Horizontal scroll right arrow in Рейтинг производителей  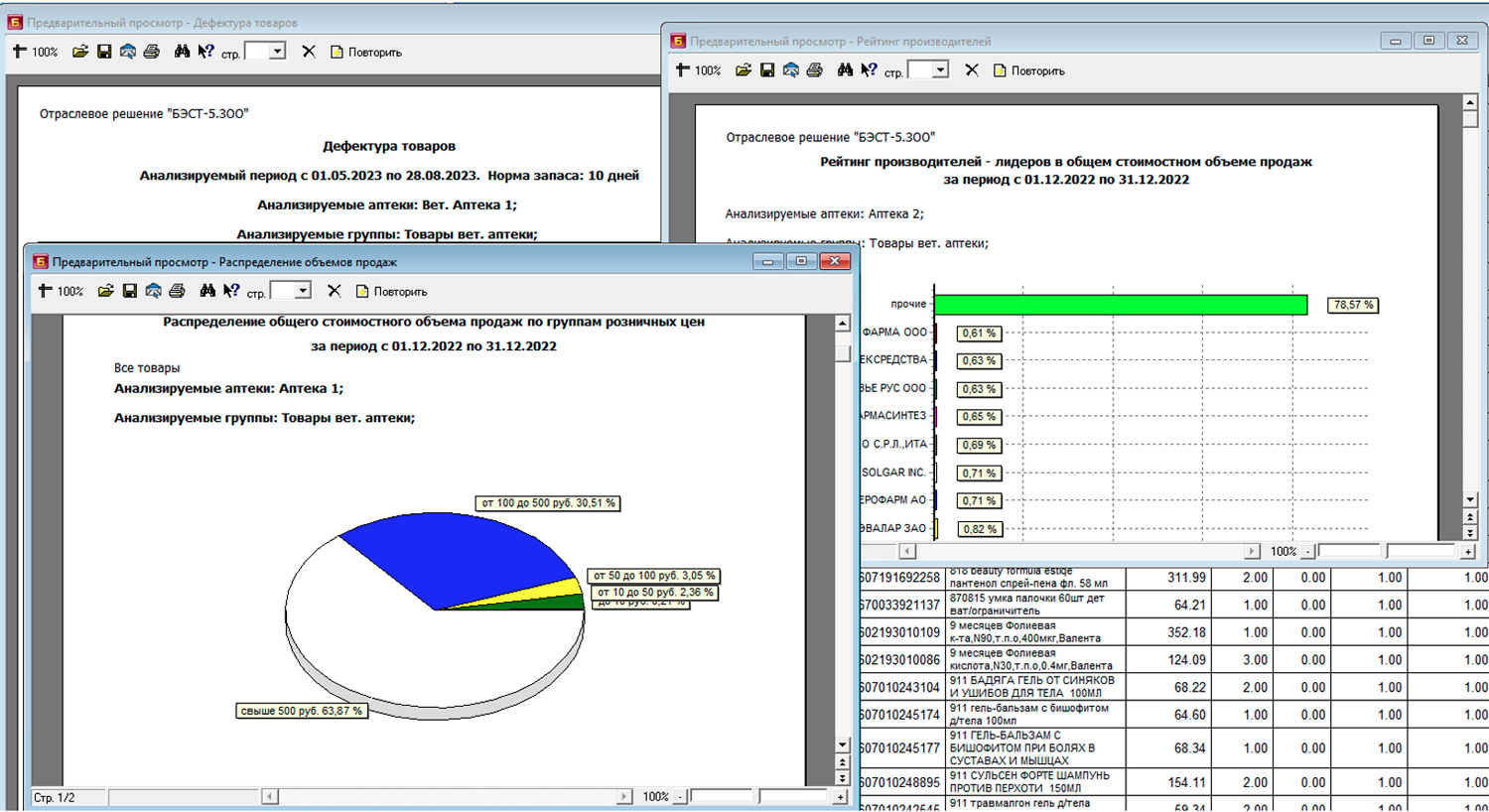(x=1252, y=551)
